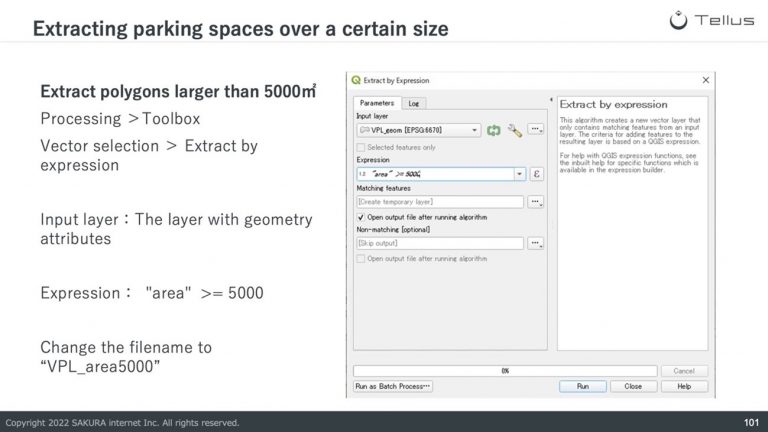Expand the expression history dropdown arrow
This screenshot has height=432, width=768.
(519, 174)
